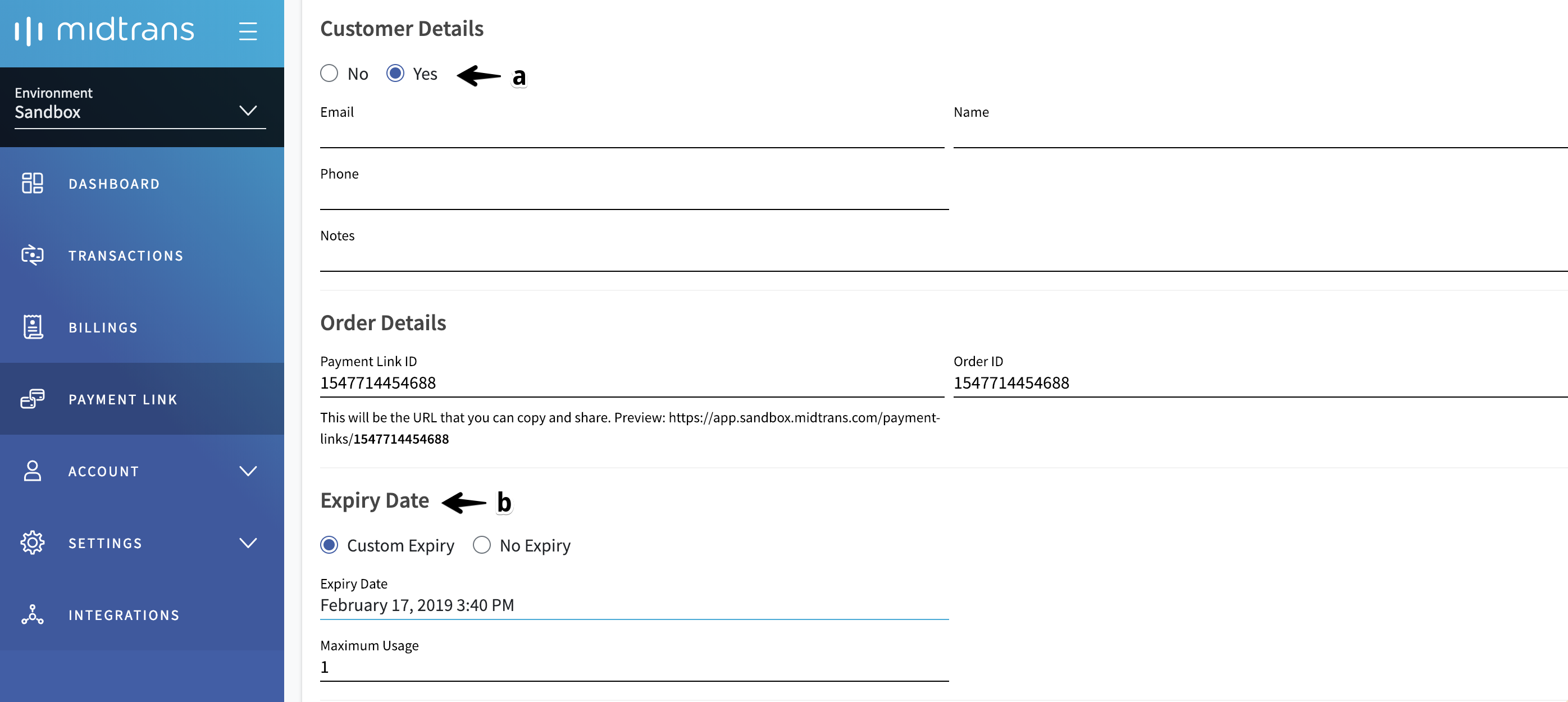1568x702 pixels.
Task: Toggle the hamburger menu icon
Action: [248, 31]
